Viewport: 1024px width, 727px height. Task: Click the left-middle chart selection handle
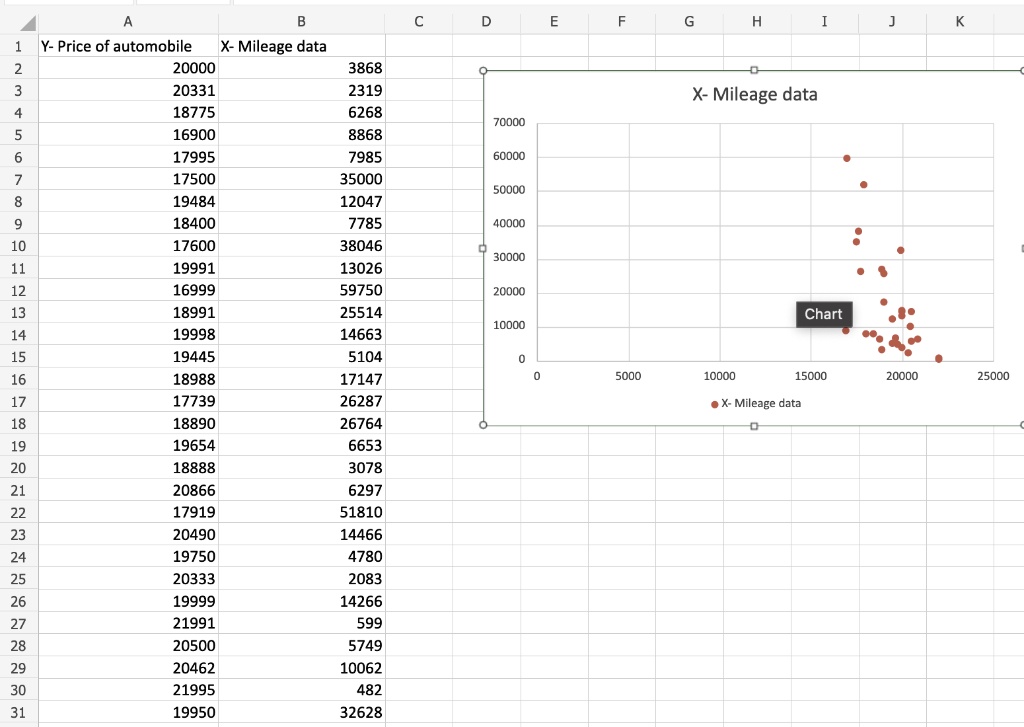pos(483,247)
